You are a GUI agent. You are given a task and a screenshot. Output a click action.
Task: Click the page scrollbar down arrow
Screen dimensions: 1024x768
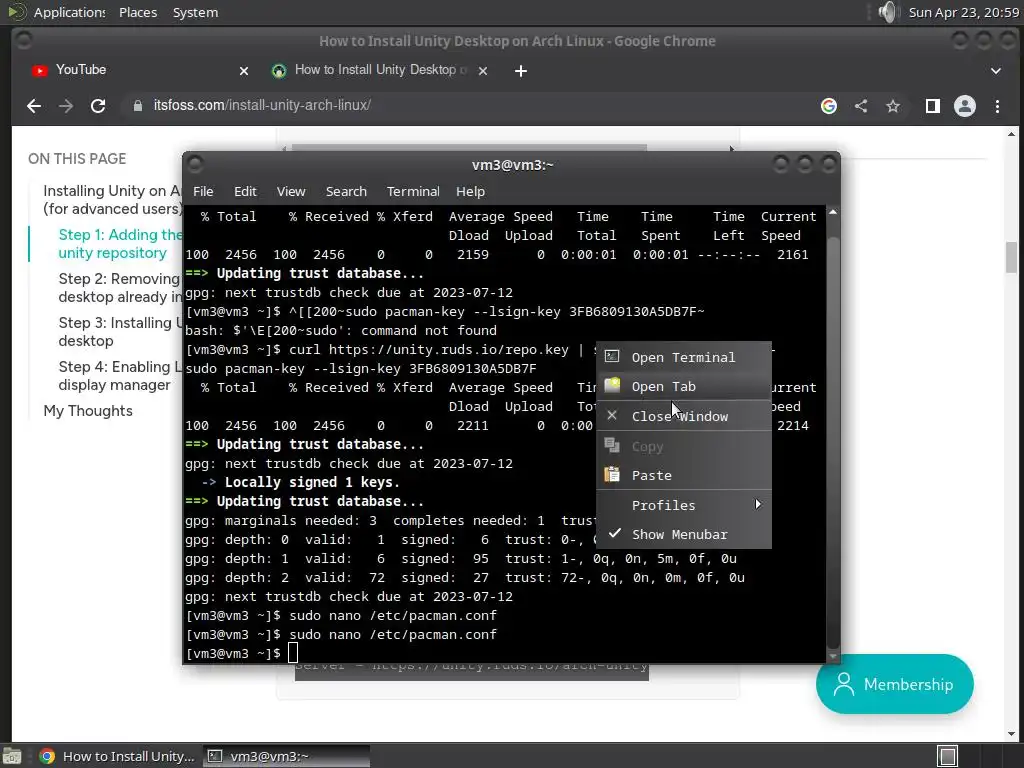point(1012,733)
